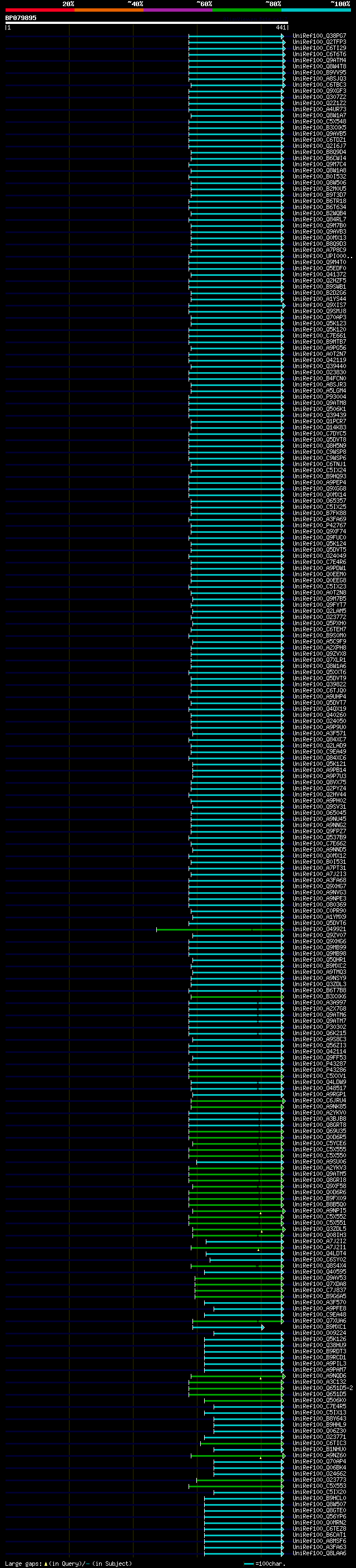Select the UniRef100_P43286 label

tap(319, 1070)
